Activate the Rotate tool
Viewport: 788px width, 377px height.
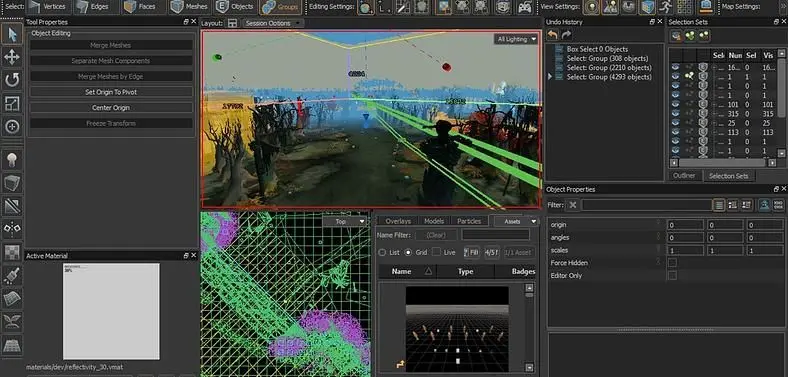(x=12, y=80)
